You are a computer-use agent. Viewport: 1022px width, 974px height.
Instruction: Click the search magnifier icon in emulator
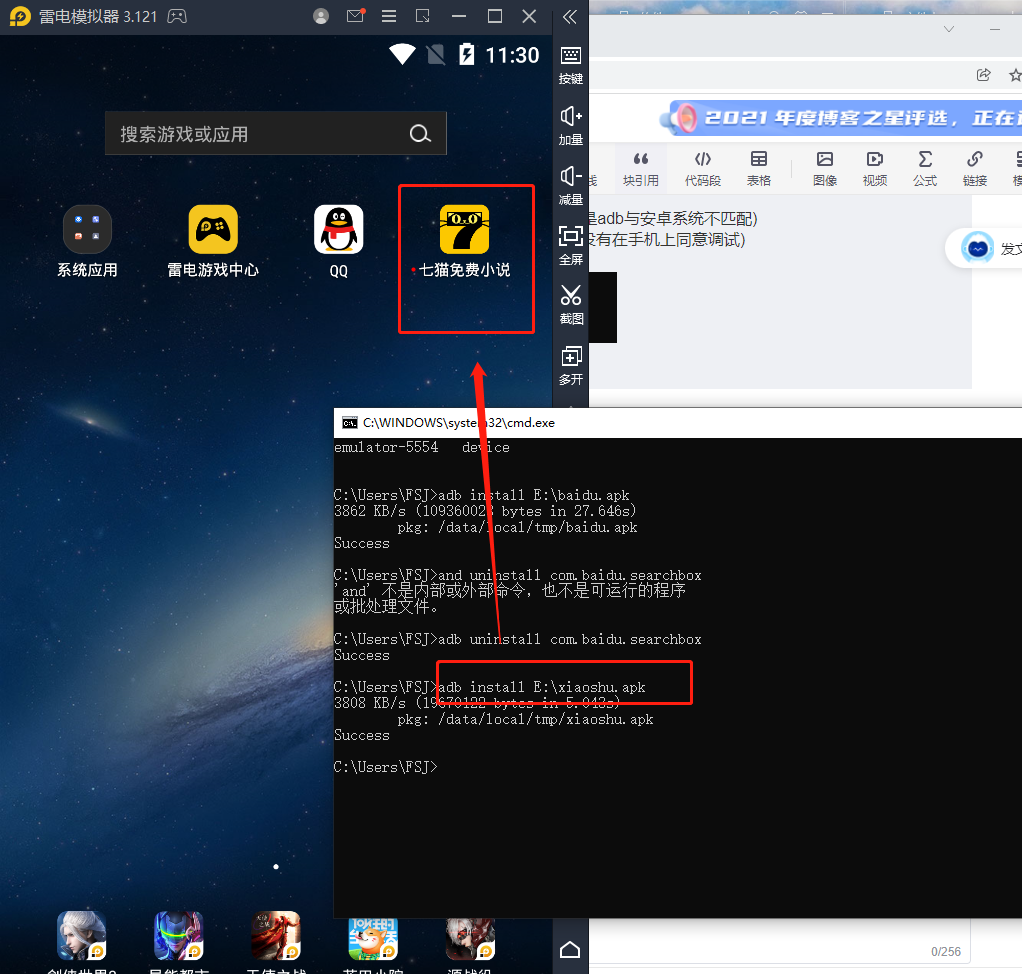click(x=420, y=134)
